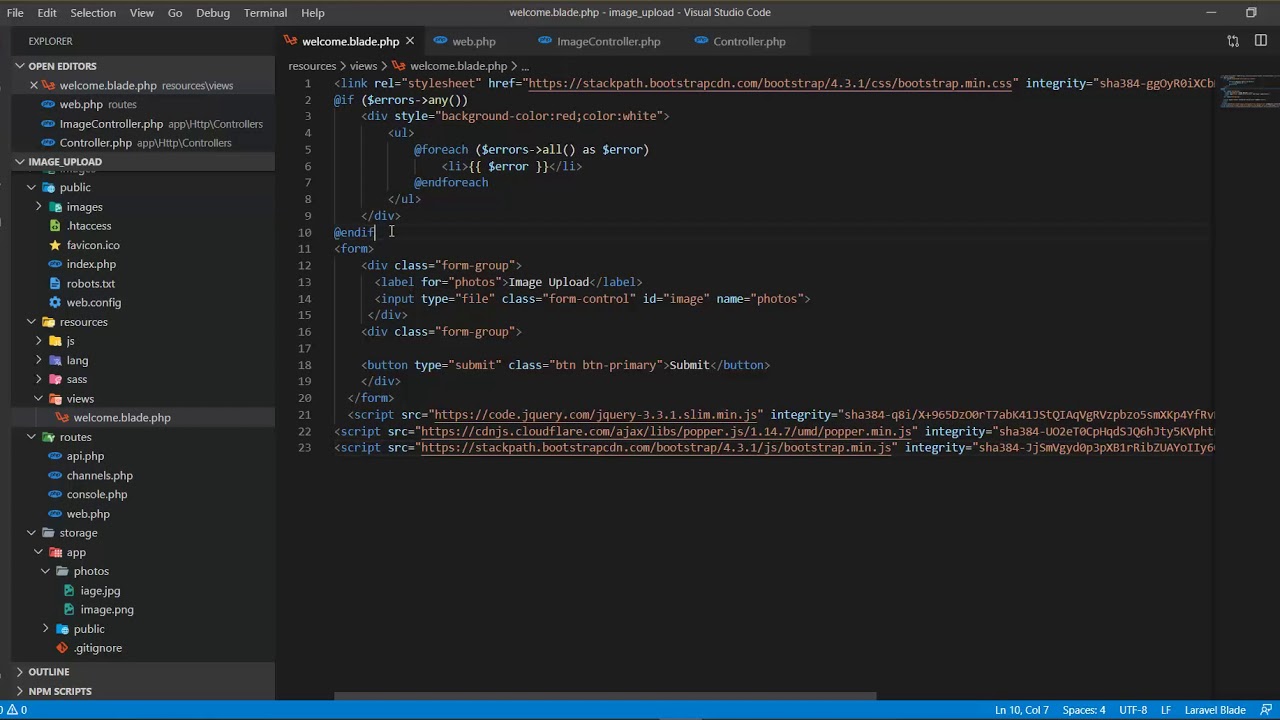Image resolution: width=1280 pixels, height=720 pixels.
Task: Click the Split Editor icon
Action: click(x=1260, y=41)
